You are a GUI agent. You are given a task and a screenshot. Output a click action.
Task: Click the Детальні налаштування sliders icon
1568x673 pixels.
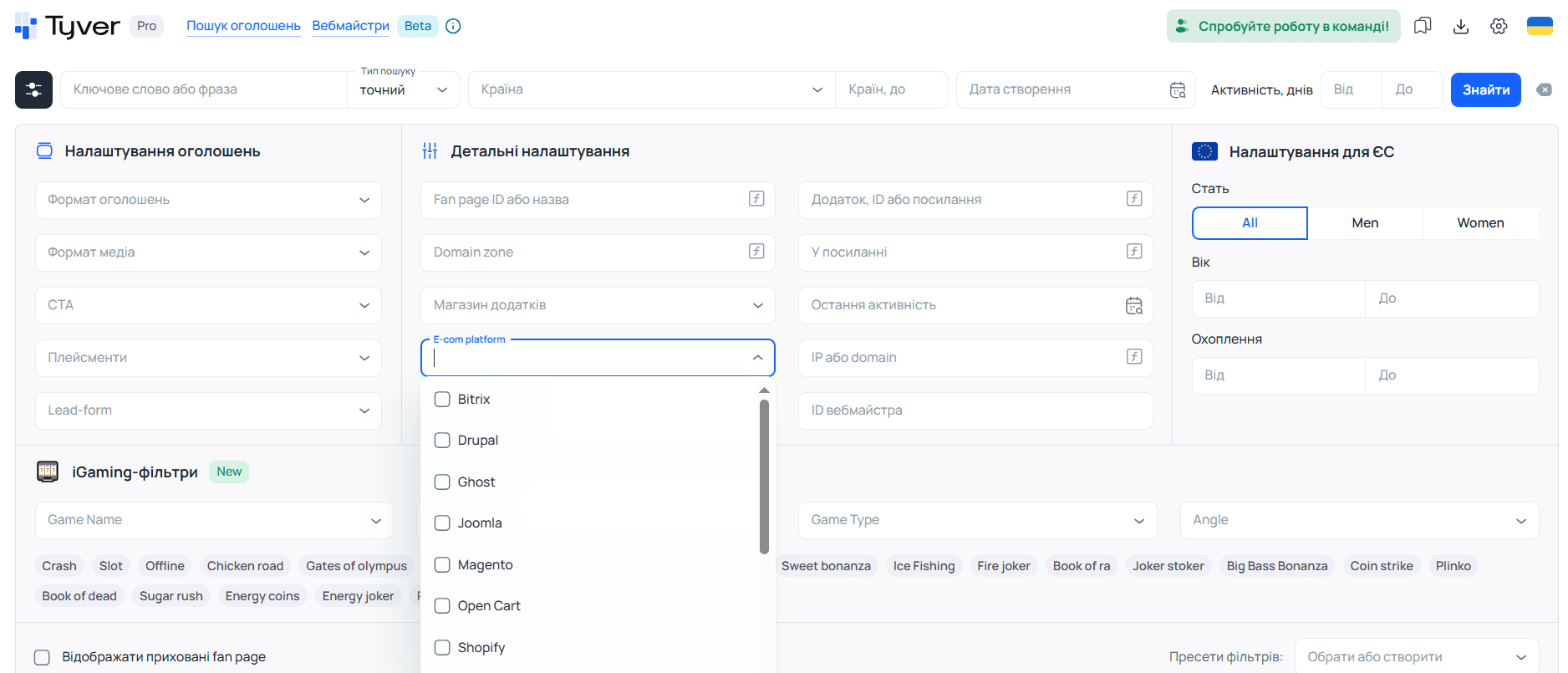click(x=430, y=151)
